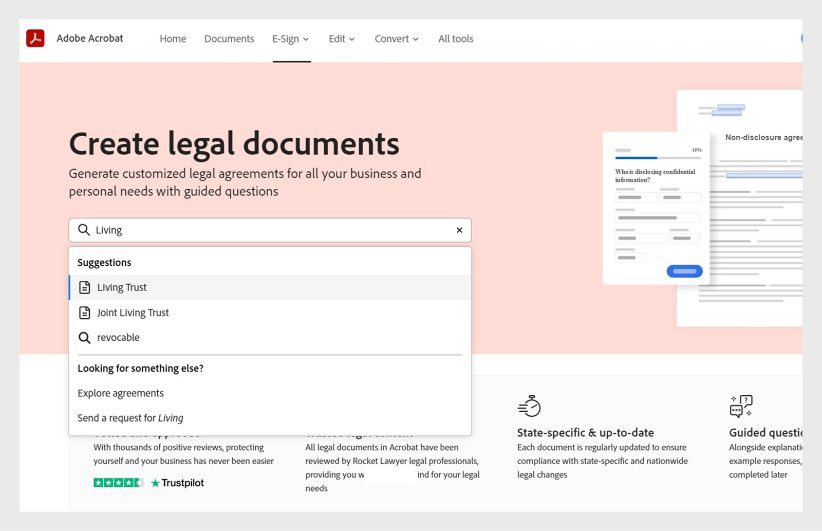Expand the Edit dropdown menu
822x531 pixels.
(342, 39)
